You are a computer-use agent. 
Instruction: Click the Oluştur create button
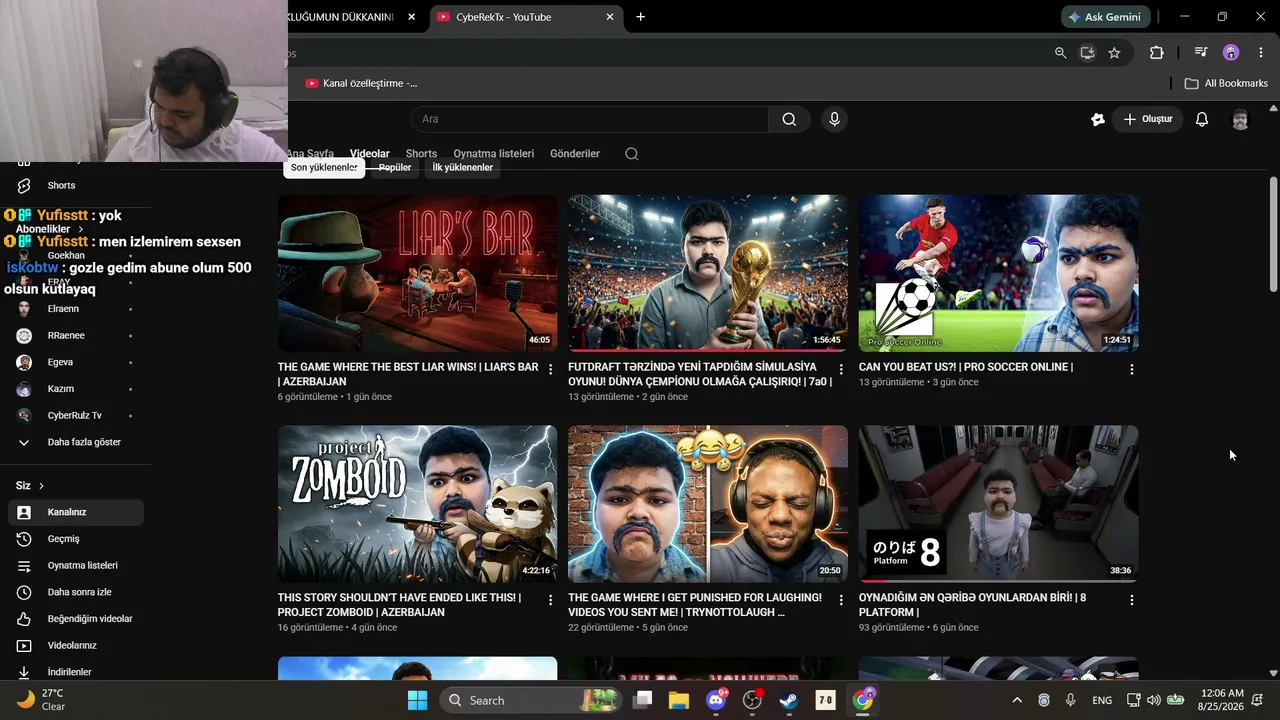(x=1147, y=119)
